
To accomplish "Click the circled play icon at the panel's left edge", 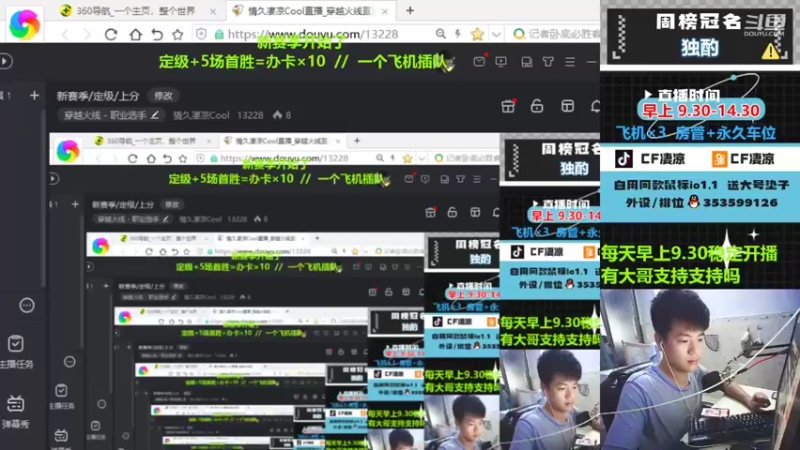I will click(5, 61).
